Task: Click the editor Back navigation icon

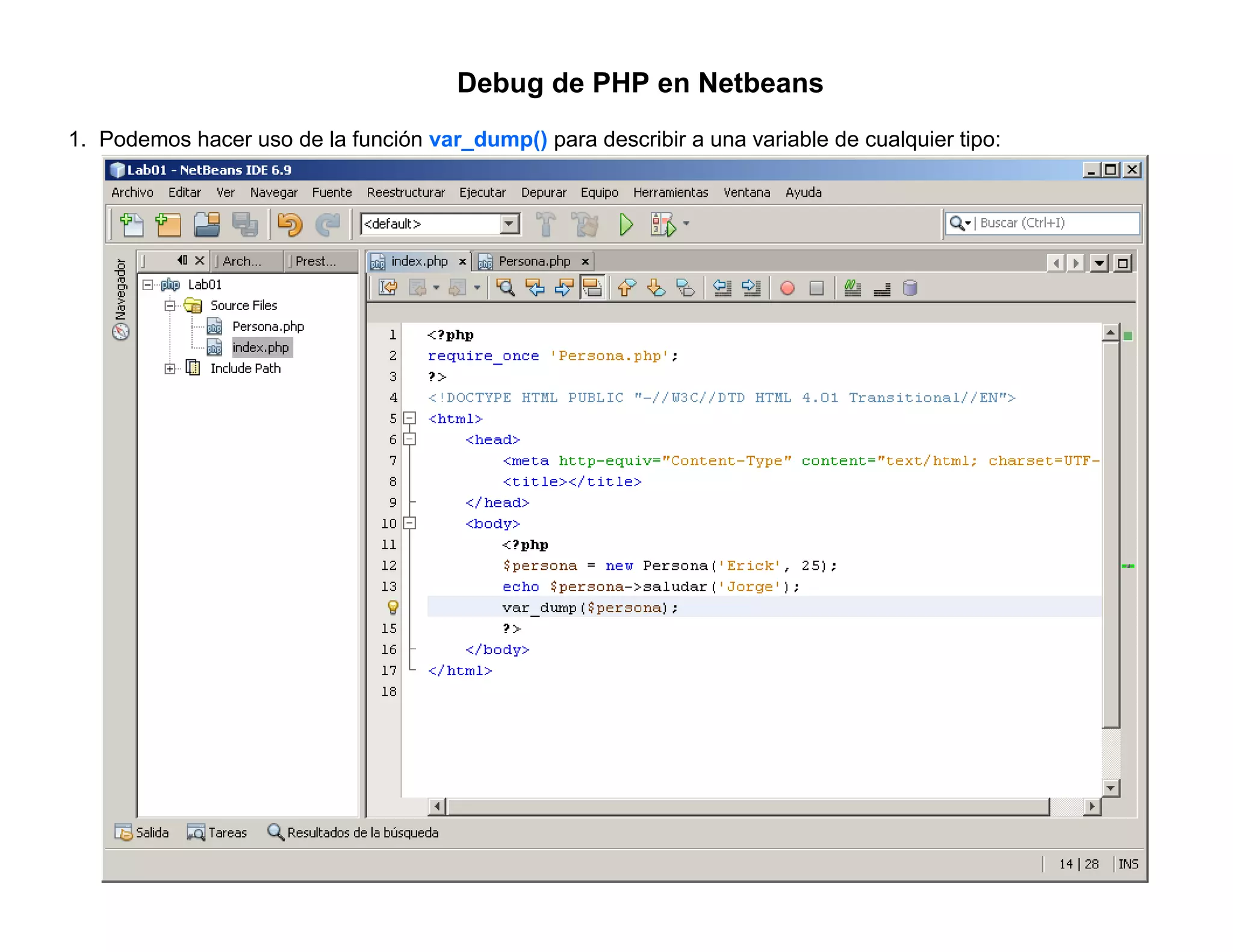Action: (x=418, y=288)
